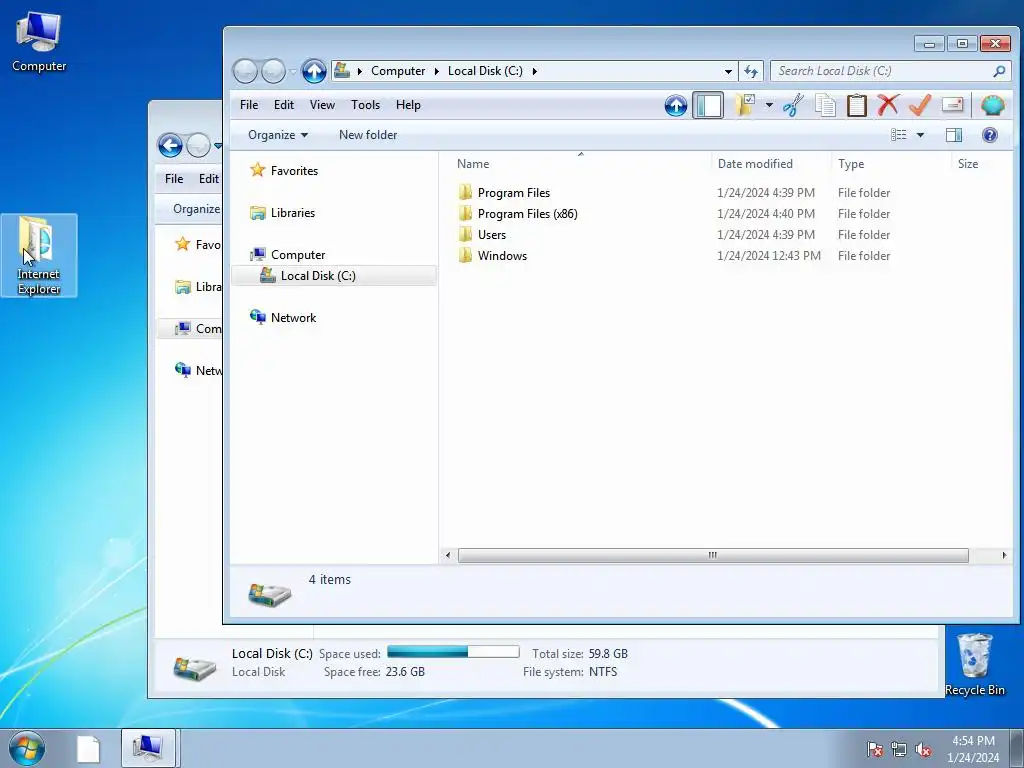Toggle the navigation pane toolbar button
The width and height of the screenshot is (1024, 768).
708,105
